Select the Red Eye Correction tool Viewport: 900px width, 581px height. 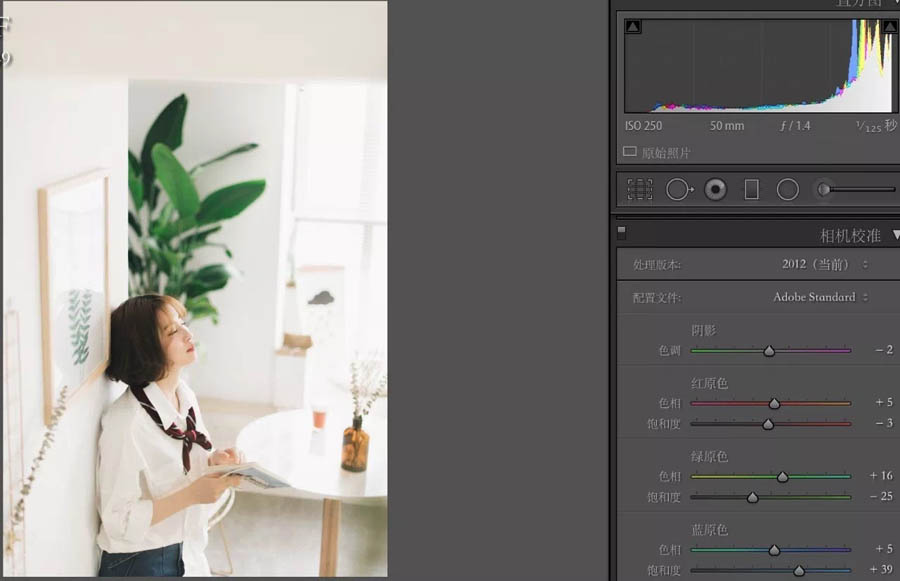(x=715, y=189)
